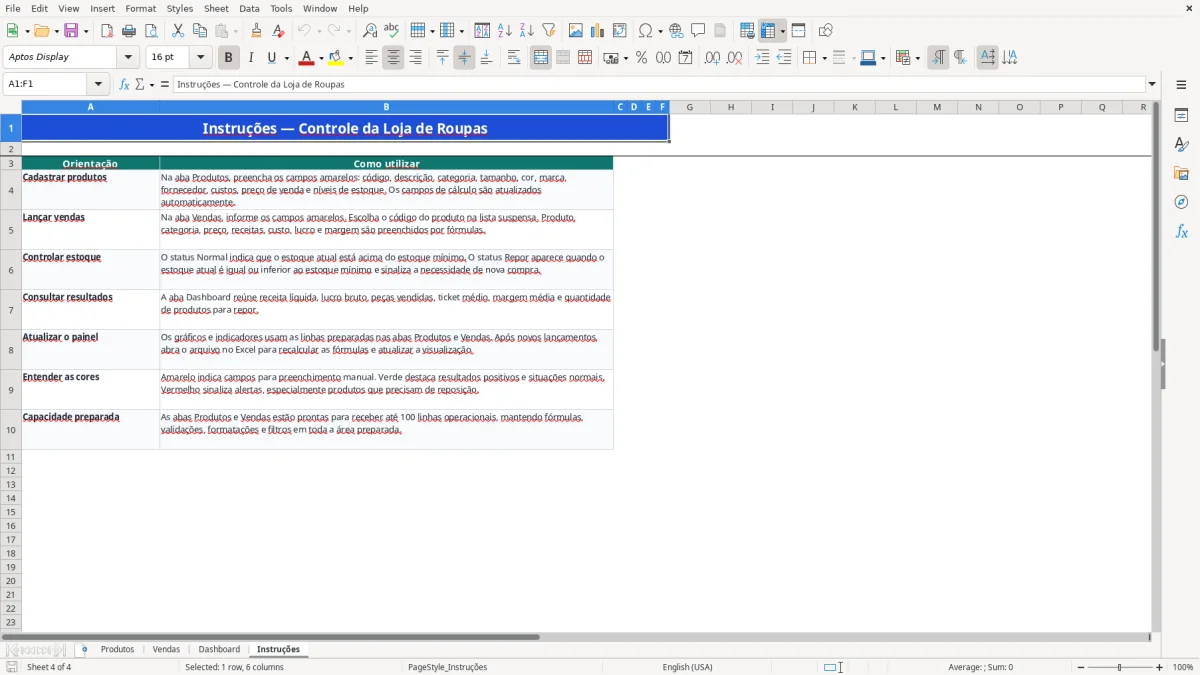Open the font color dropdown arrow

pos(321,58)
